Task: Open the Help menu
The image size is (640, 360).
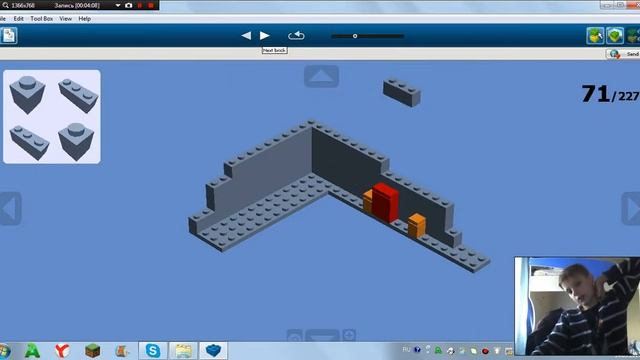Action: 84,19
